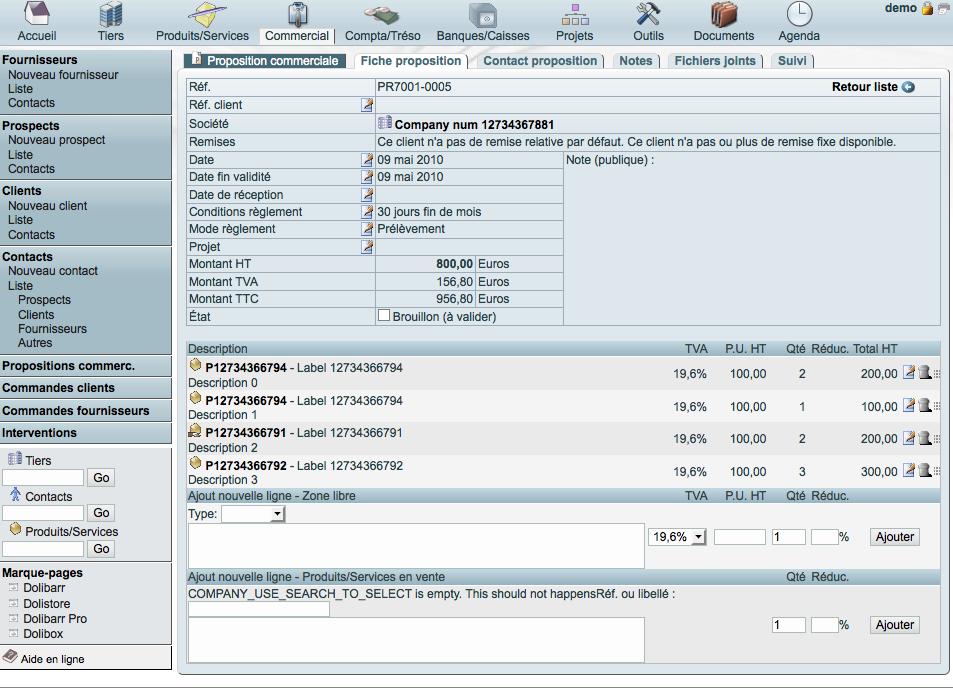Viewport: 953px width, 688px height.
Task: Click Ajouter in Produits/Services en vente section
Action: tap(895, 625)
